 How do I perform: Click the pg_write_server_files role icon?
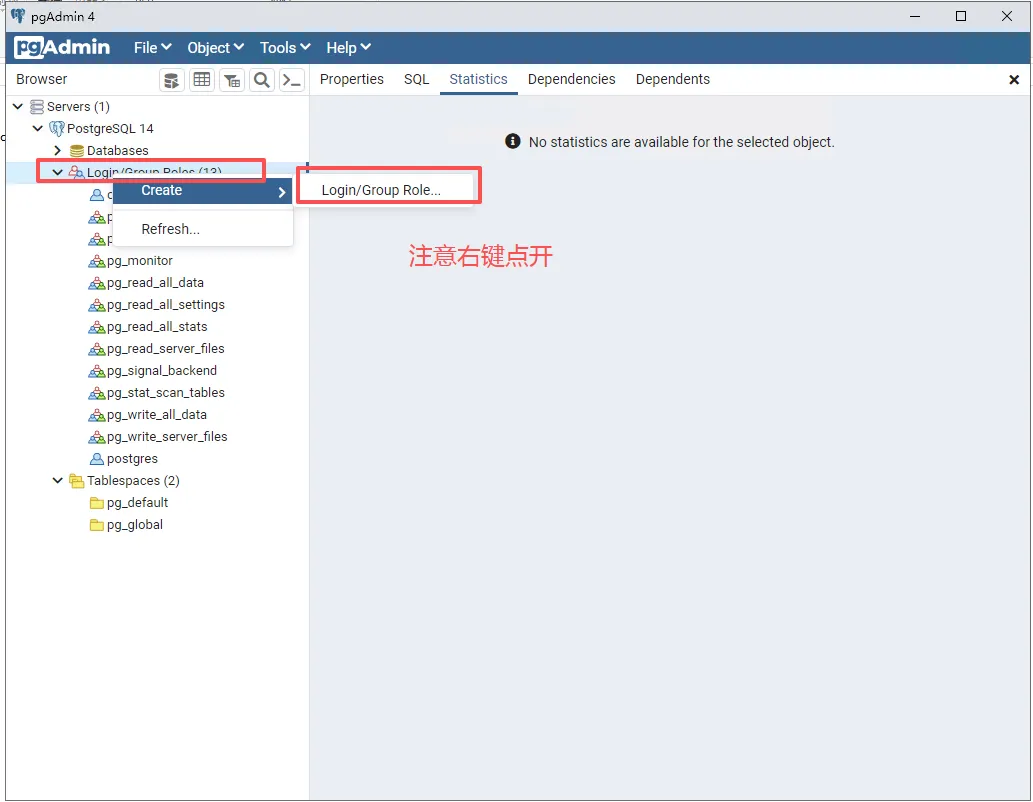[97, 437]
